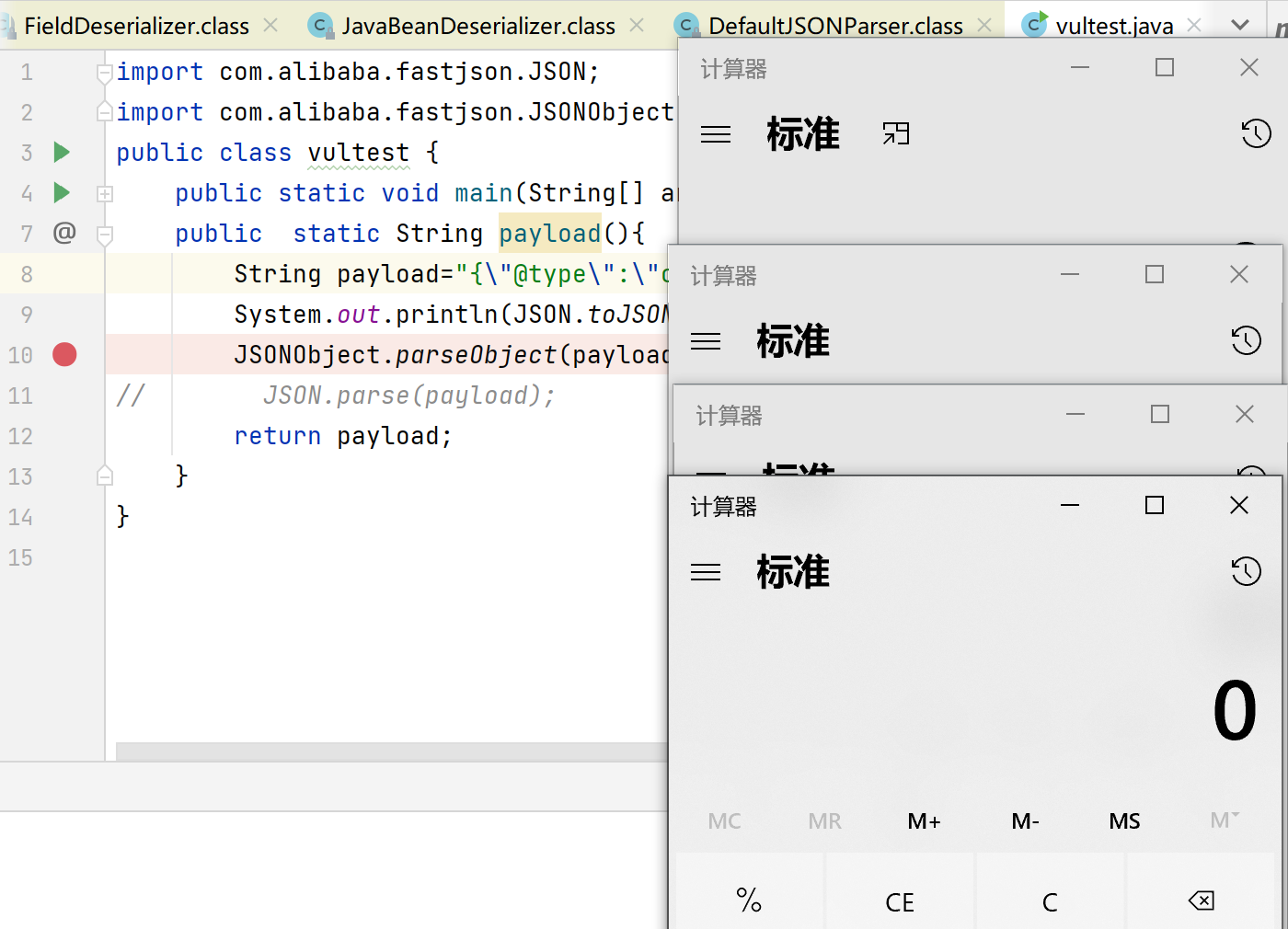The height and width of the screenshot is (929, 1288).
Task: Click M+ memory add in front calculator
Action: (x=924, y=821)
